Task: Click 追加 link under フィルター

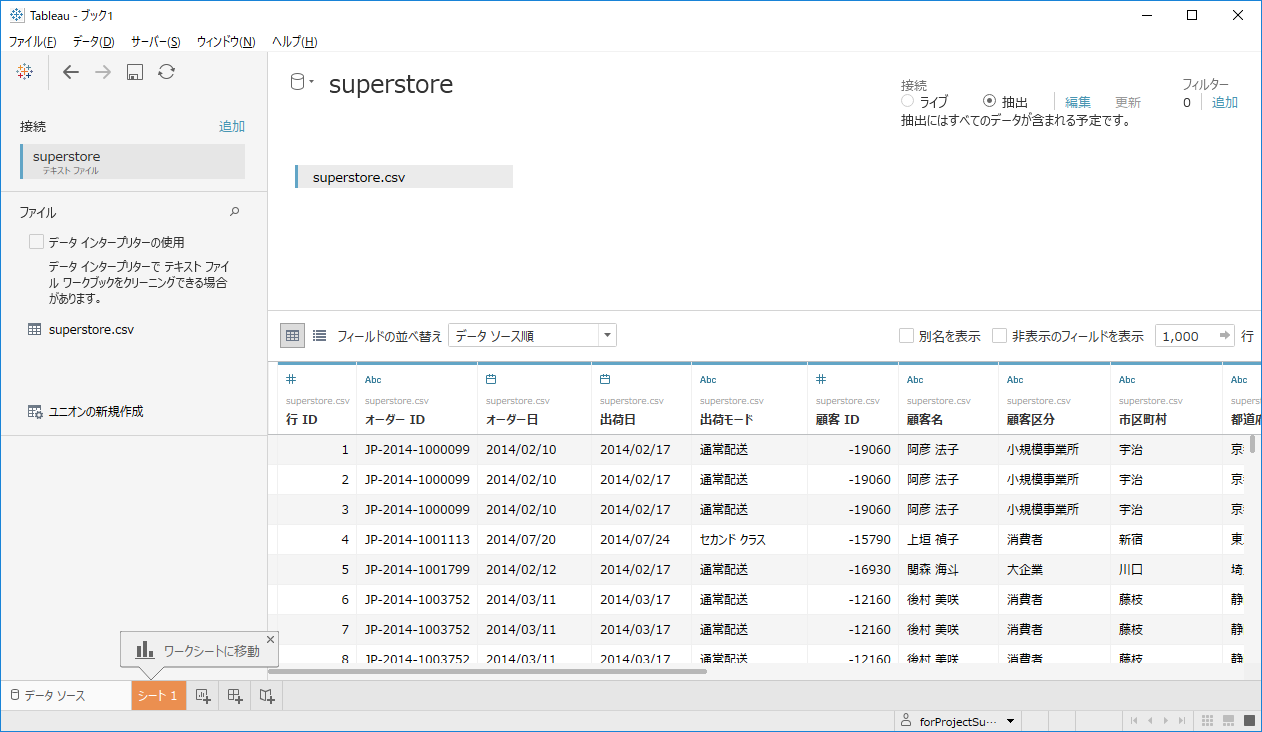Action: coord(1225,102)
